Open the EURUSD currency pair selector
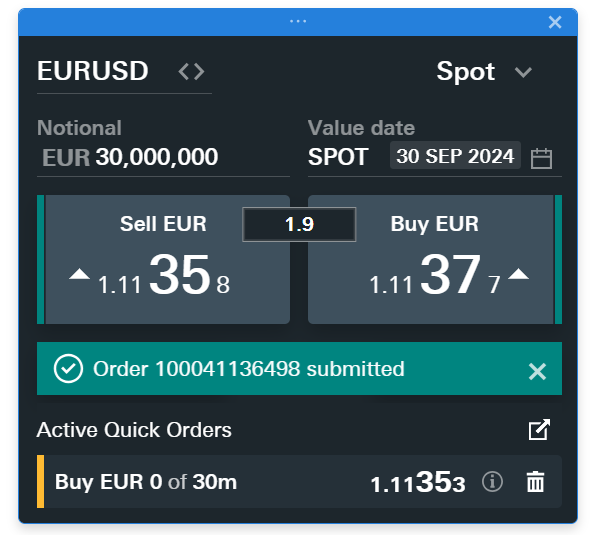Viewport: 600px width, 535px height. [93, 72]
